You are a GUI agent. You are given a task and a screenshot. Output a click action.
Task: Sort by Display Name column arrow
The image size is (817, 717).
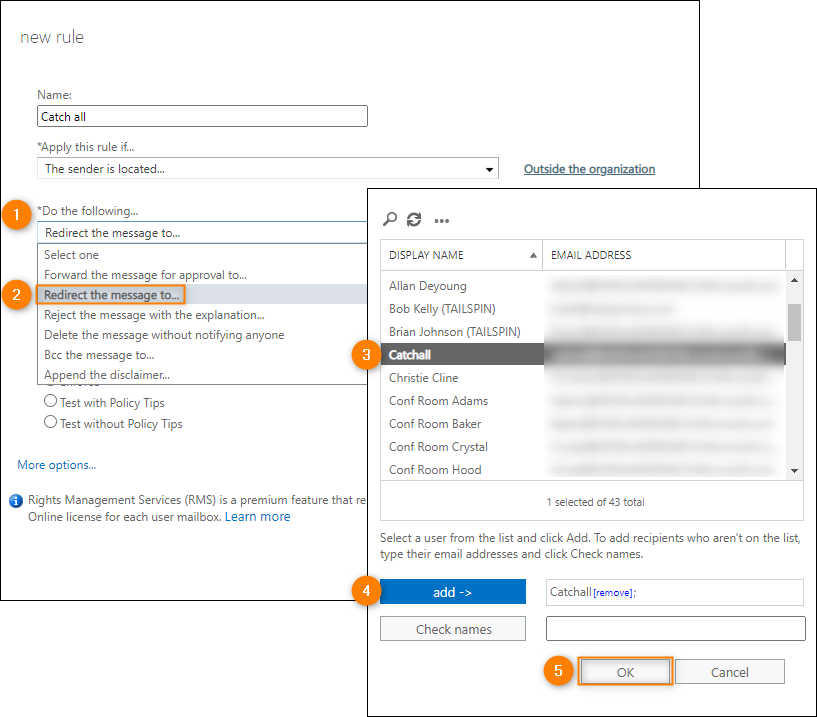tap(532, 255)
